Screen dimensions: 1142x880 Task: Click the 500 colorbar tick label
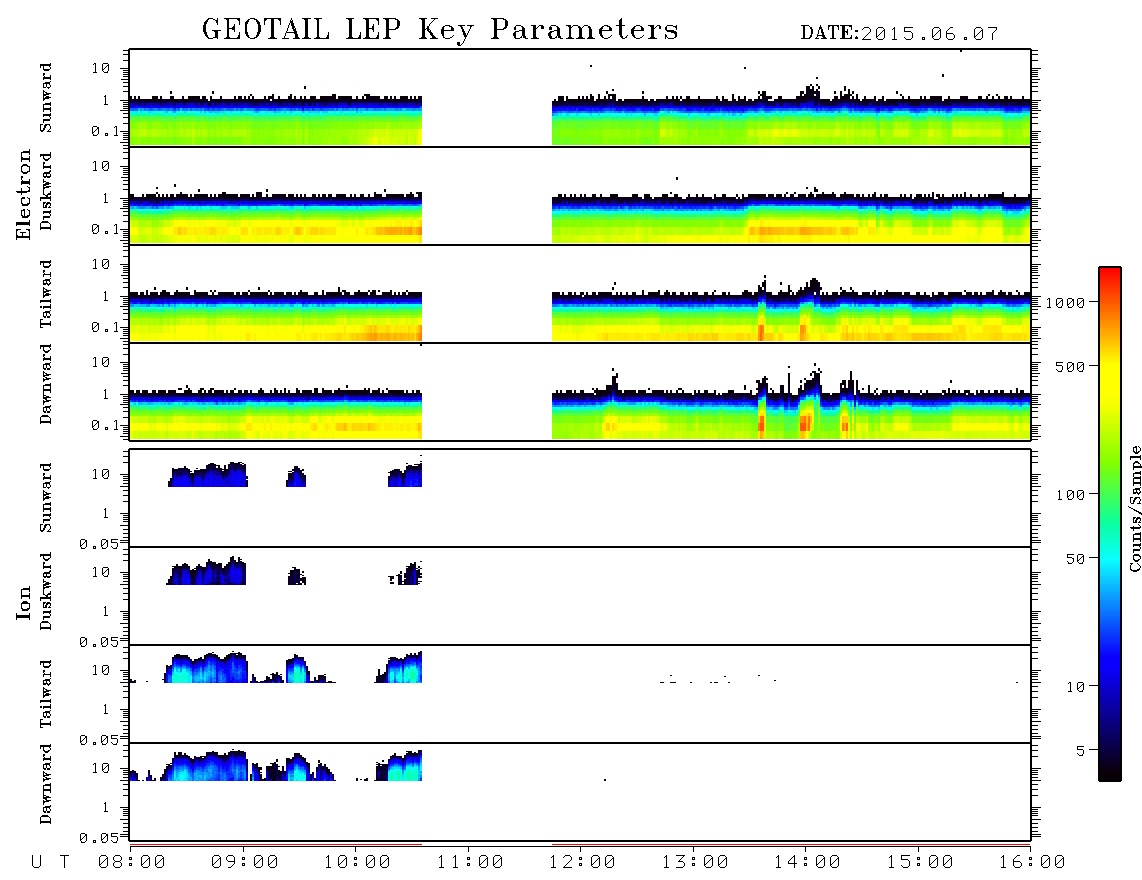(x=1071, y=366)
